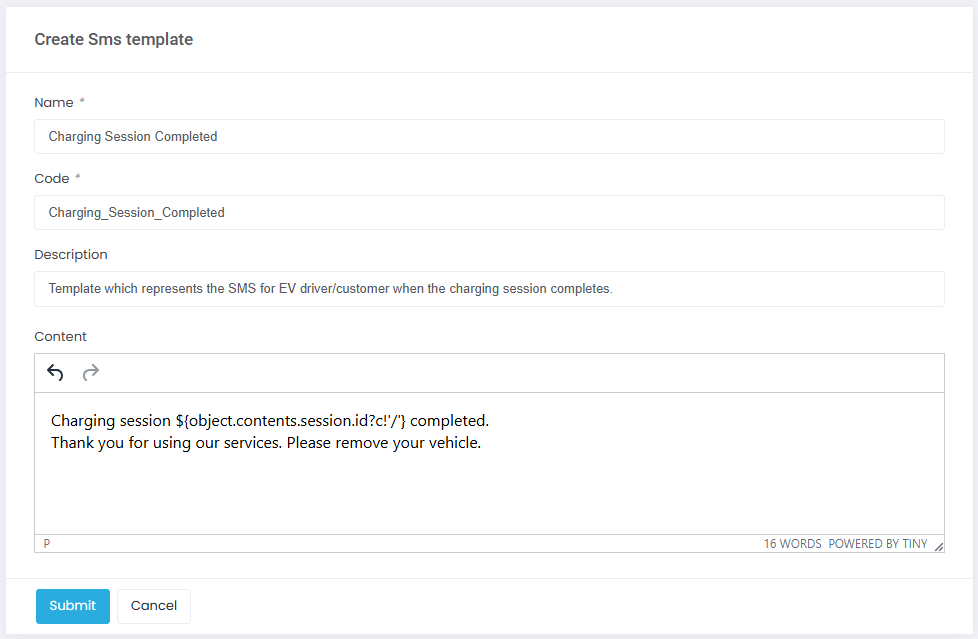The image size is (978, 639).
Task: Click the Name field label
Action: click(54, 103)
